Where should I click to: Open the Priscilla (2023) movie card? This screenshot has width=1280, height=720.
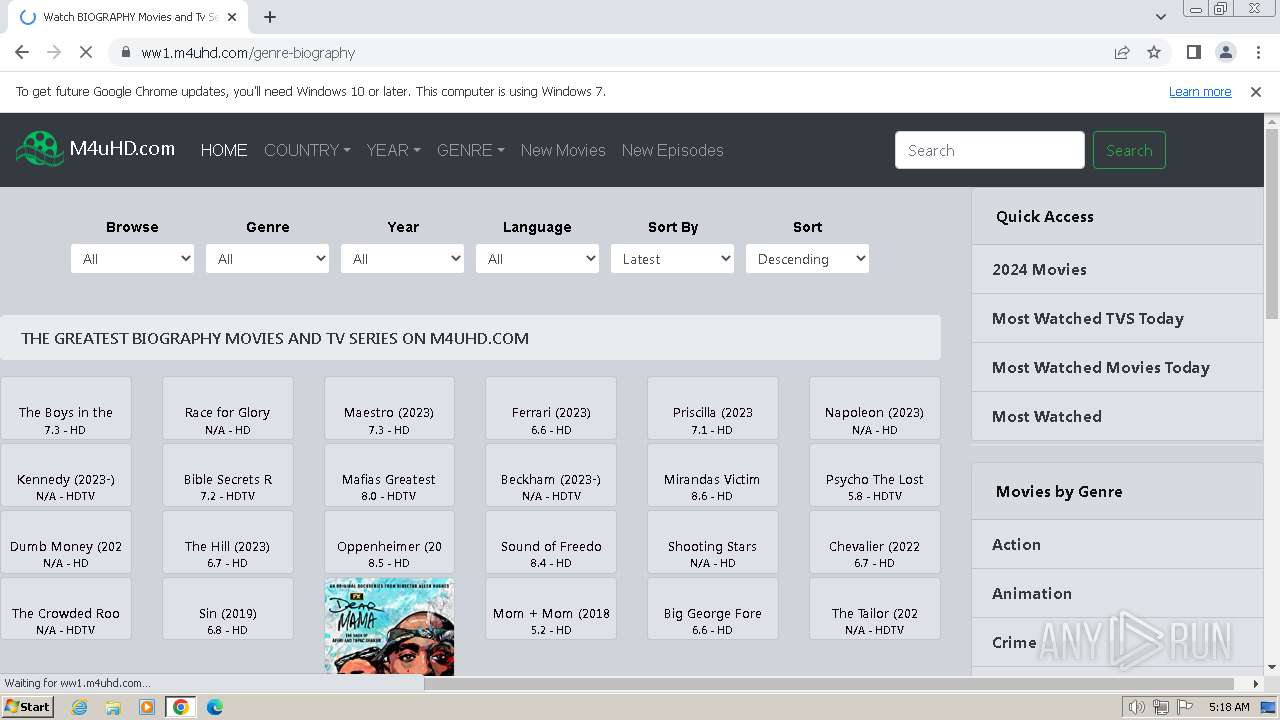(x=712, y=408)
